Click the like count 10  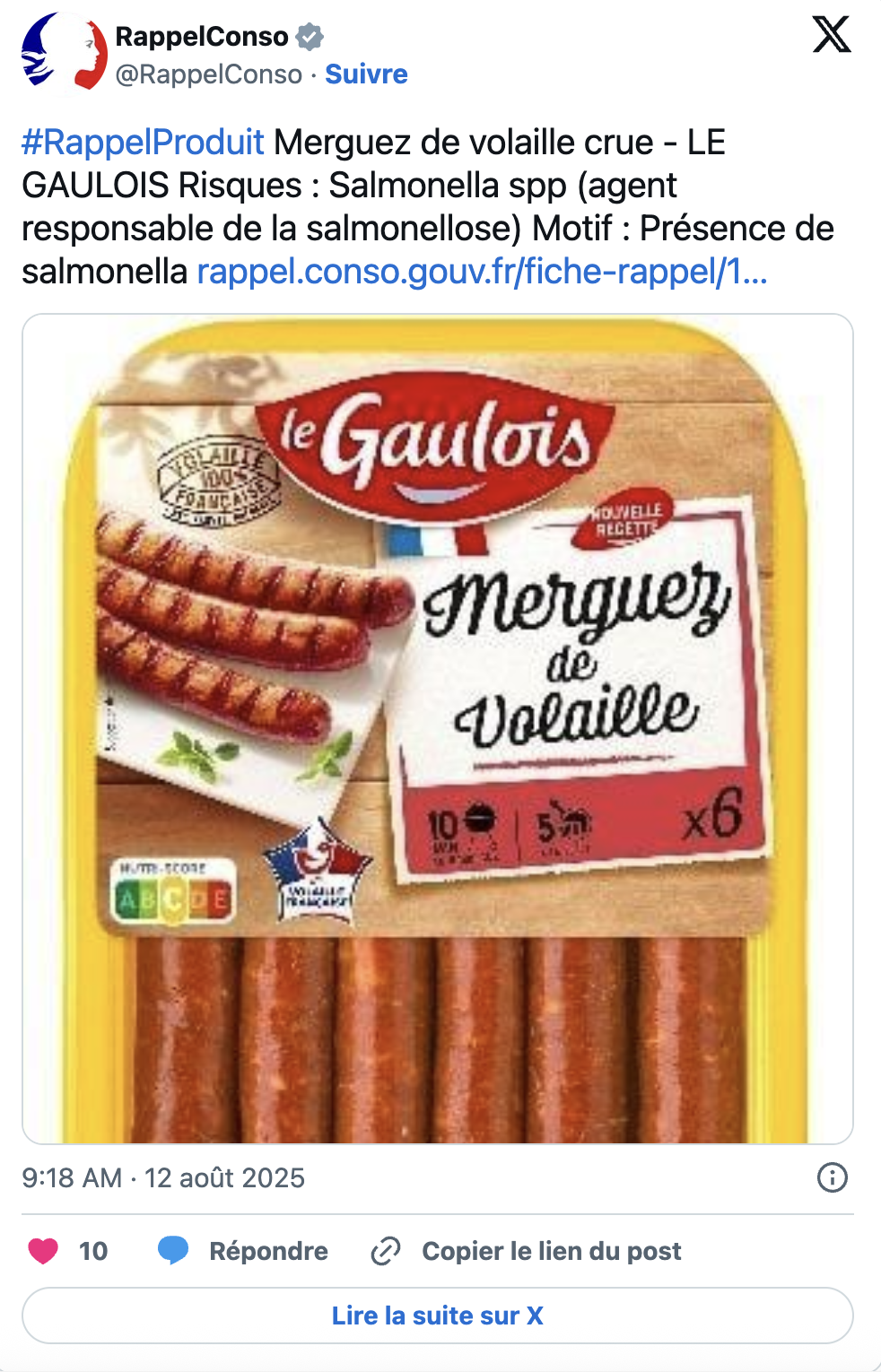[x=93, y=1250]
